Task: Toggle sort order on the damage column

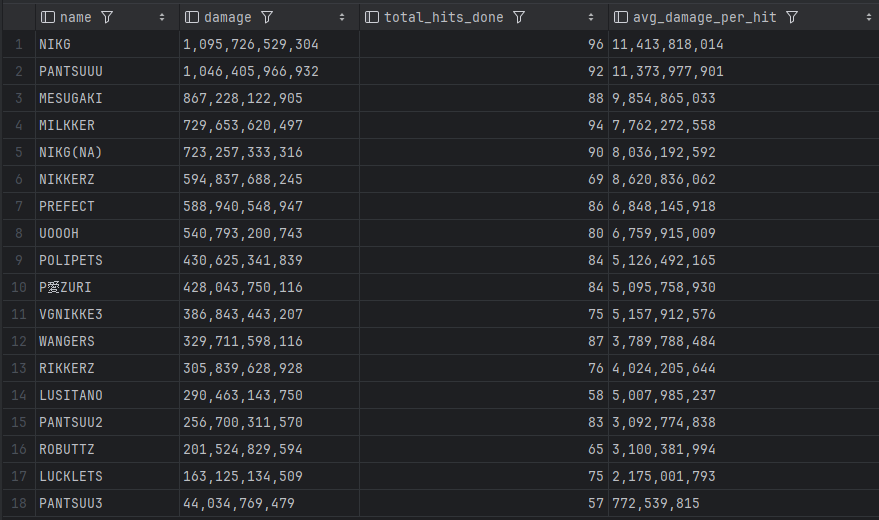Action: coord(342,17)
